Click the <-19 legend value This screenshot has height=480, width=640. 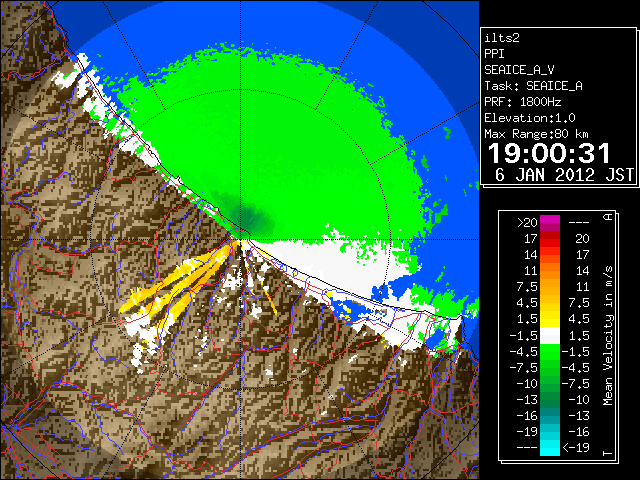576,447
